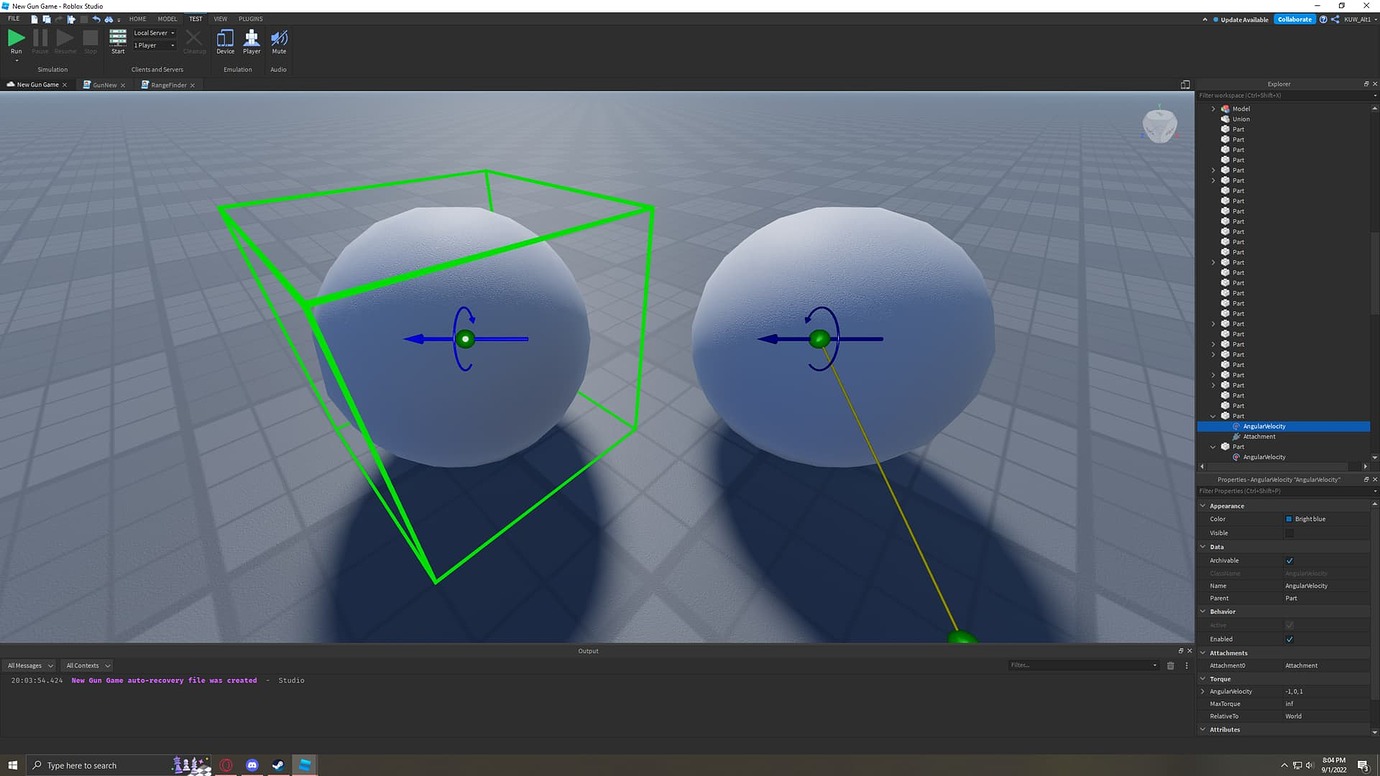Disable the Enabled property checkbox
The width and height of the screenshot is (1380, 776).
(x=1289, y=638)
